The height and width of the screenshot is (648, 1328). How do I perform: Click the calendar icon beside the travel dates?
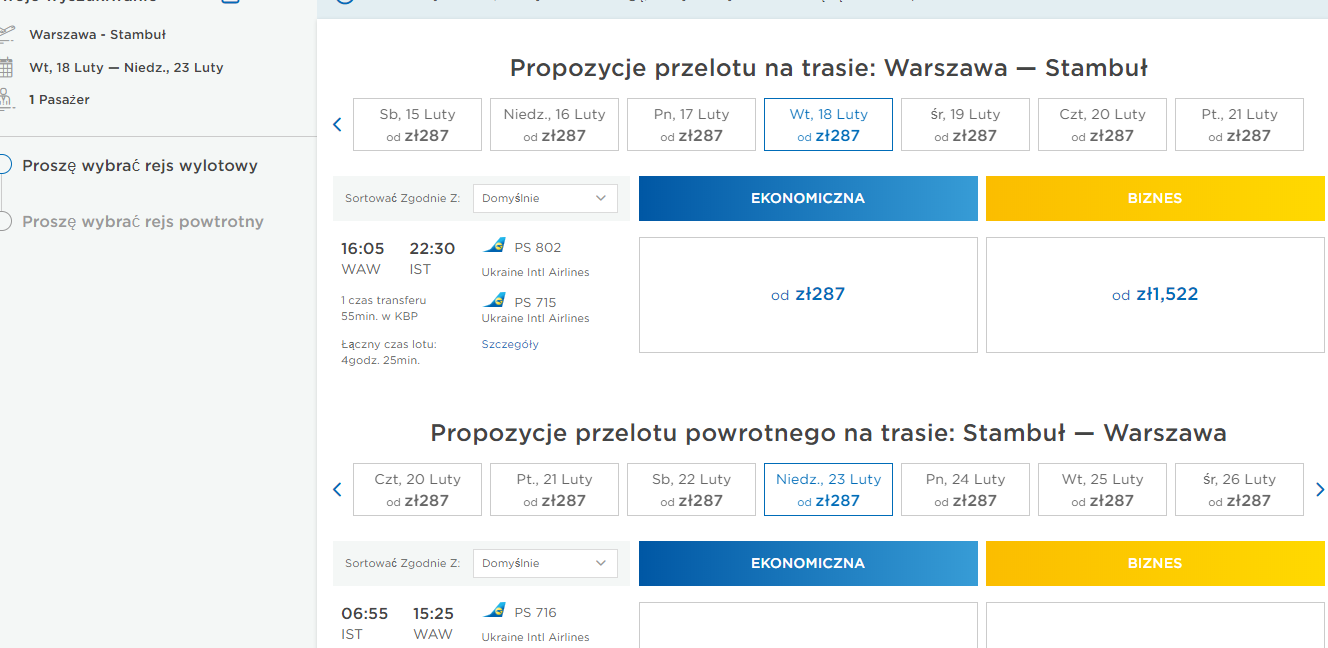[x=7, y=68]
